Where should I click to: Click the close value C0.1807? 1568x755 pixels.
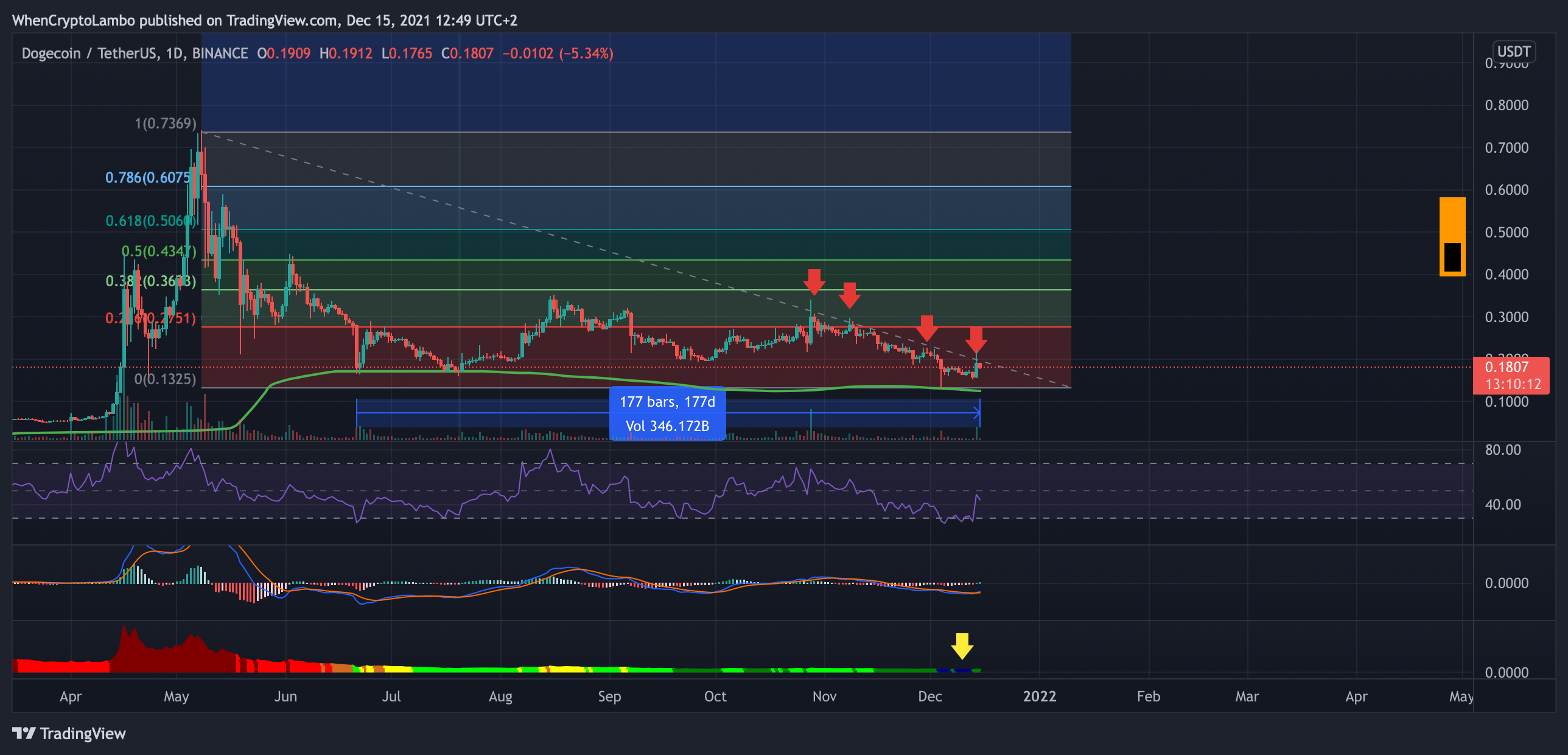click(x=467, y=54)
